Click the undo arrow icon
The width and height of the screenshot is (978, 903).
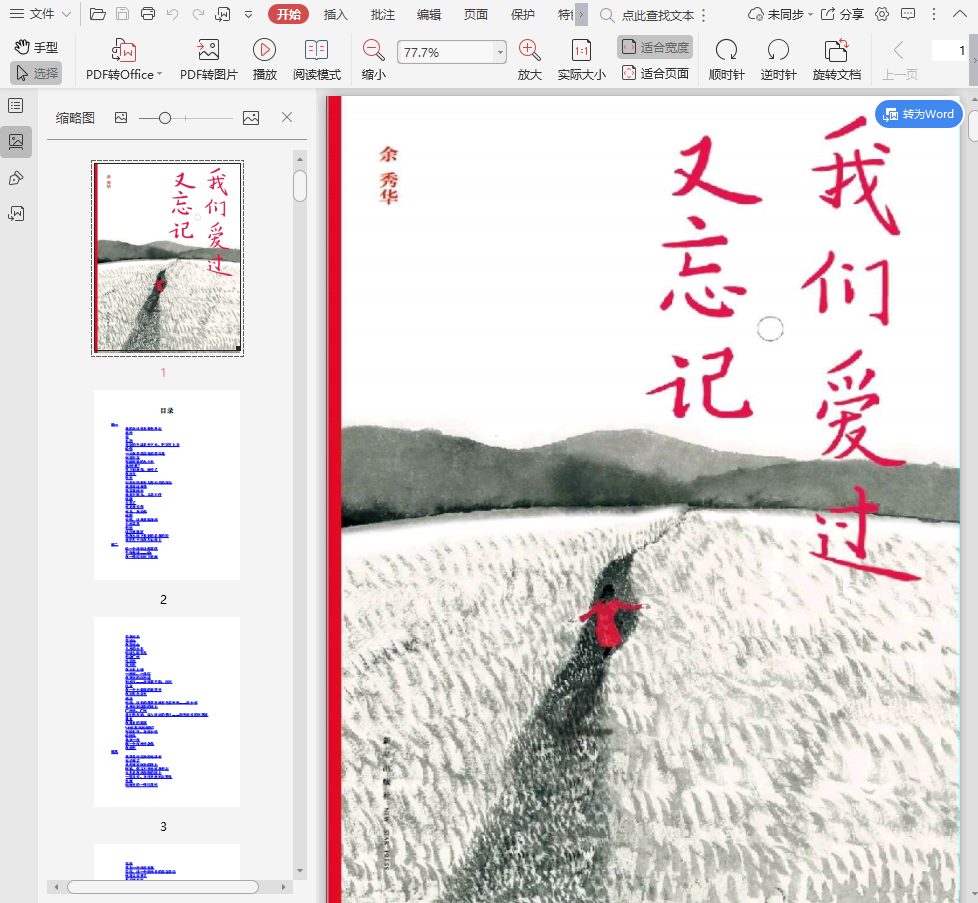point(173,14)
